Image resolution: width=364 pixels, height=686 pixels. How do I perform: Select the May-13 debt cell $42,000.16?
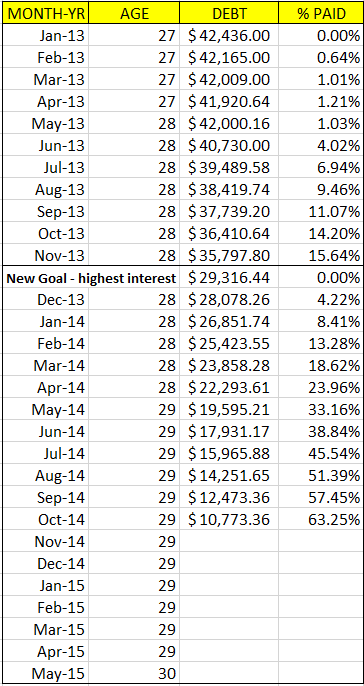click(x=229, y=123)
